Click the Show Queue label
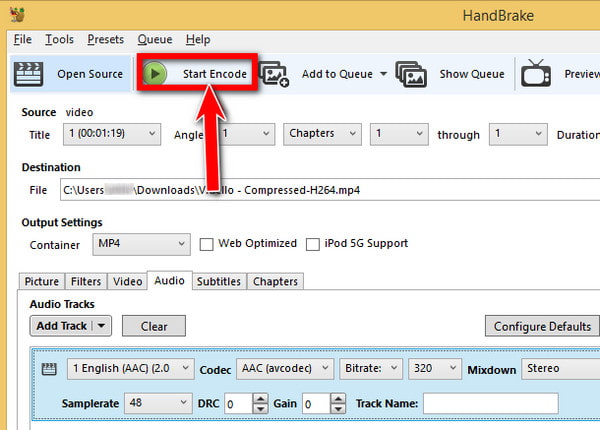600x430 pixels. (472, 74)
